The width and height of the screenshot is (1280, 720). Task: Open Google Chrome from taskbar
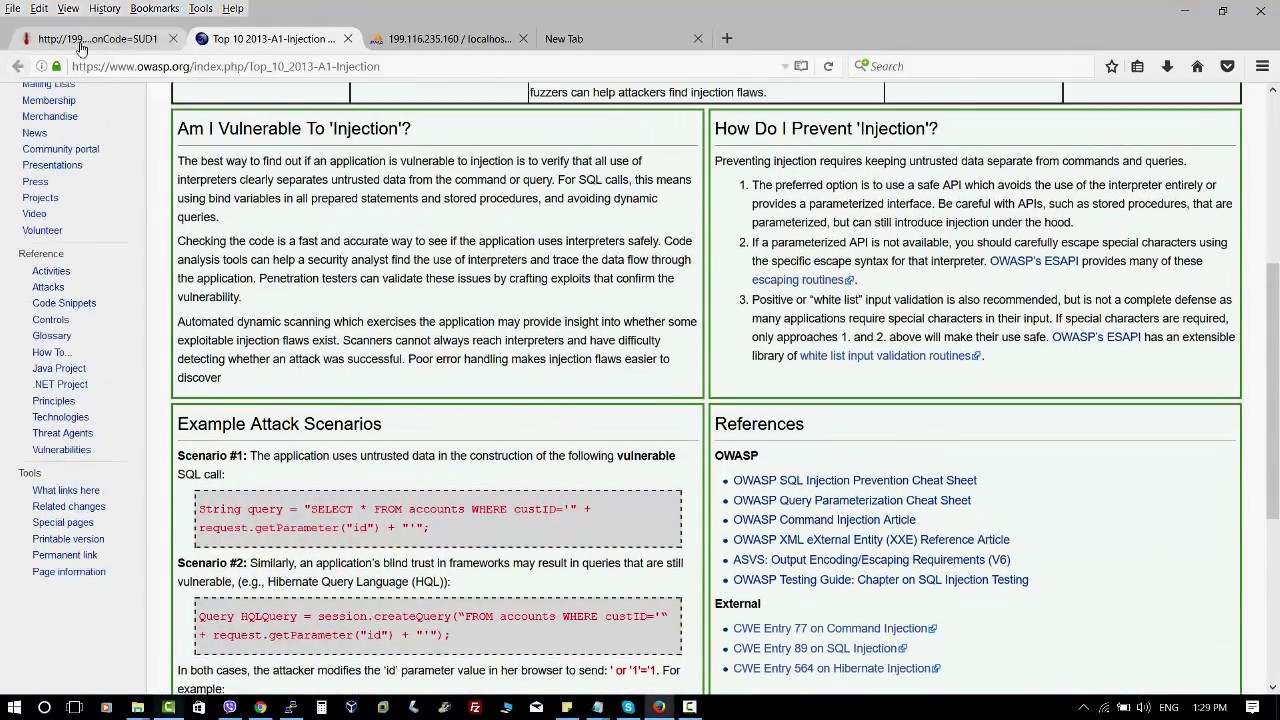click(x=260, y=707)
